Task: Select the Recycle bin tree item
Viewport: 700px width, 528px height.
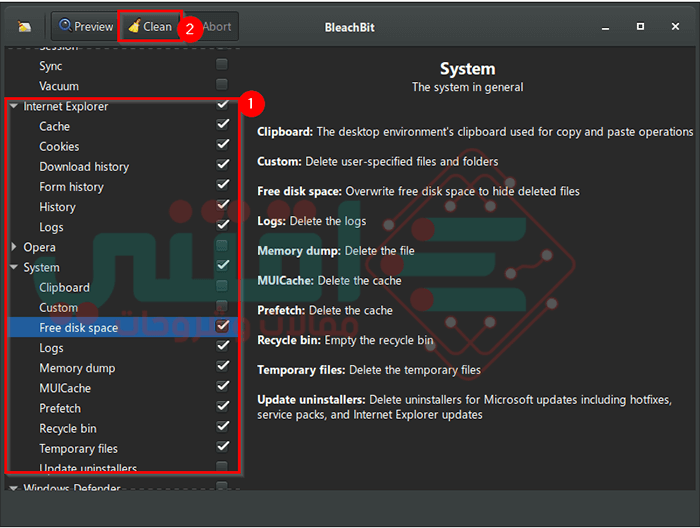Action: coord(68,428)
